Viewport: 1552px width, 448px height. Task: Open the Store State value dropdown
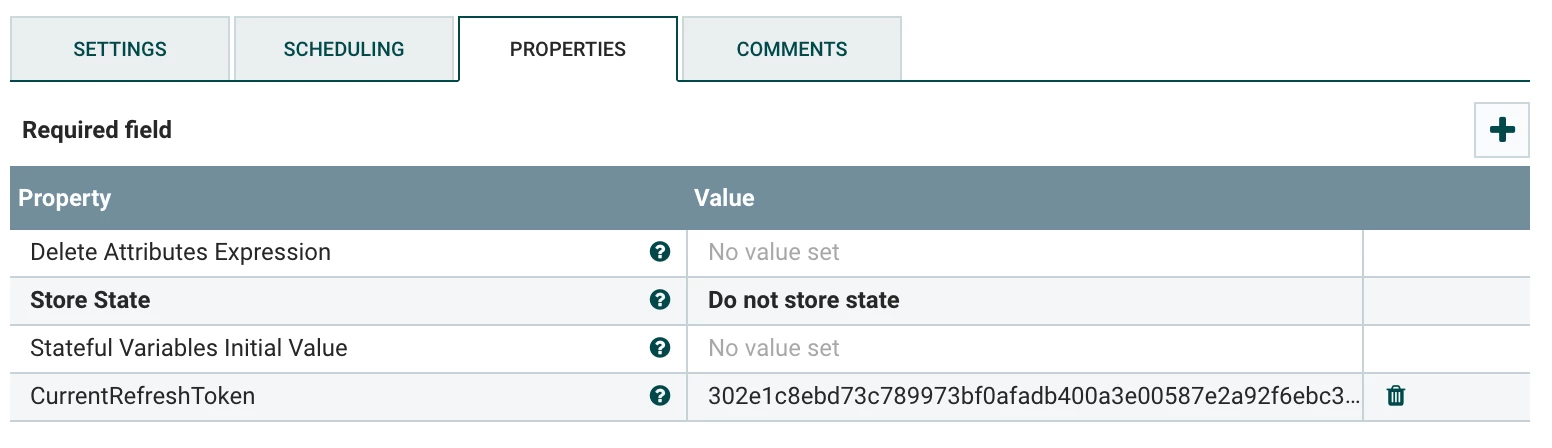[x=1025, y=300]
